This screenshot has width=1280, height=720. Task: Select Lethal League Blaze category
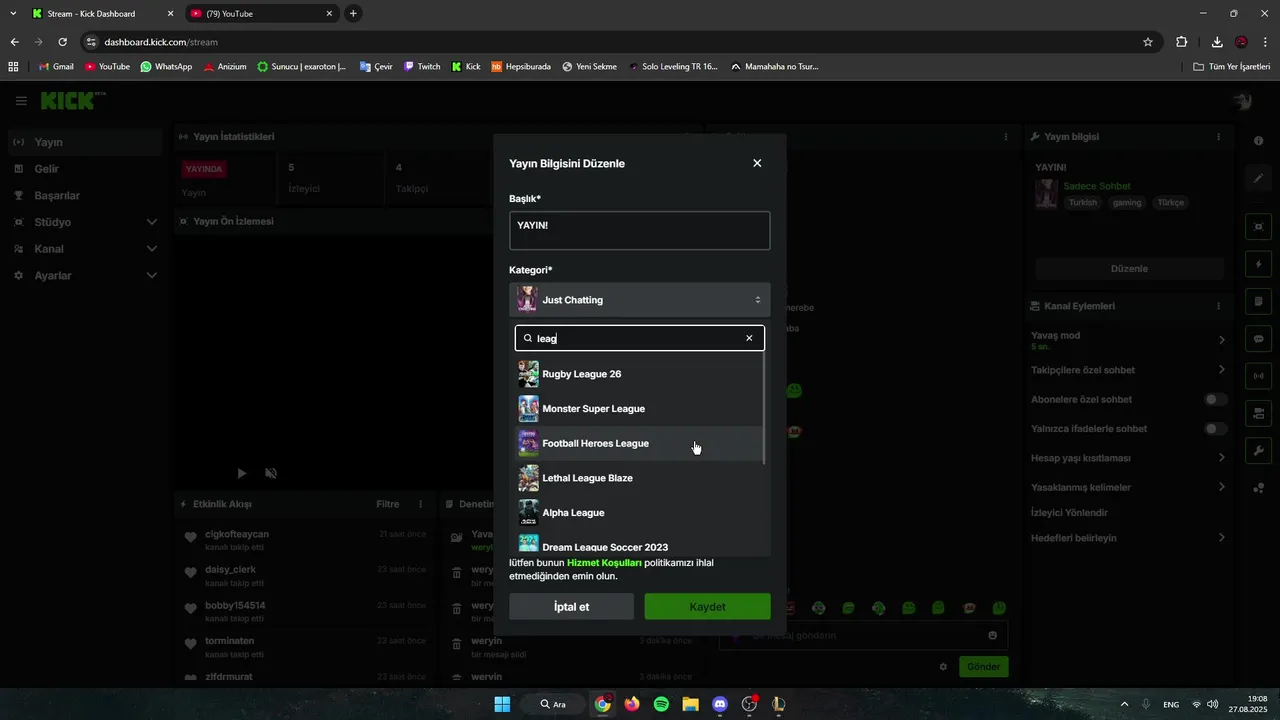click(x=639, y=478)
